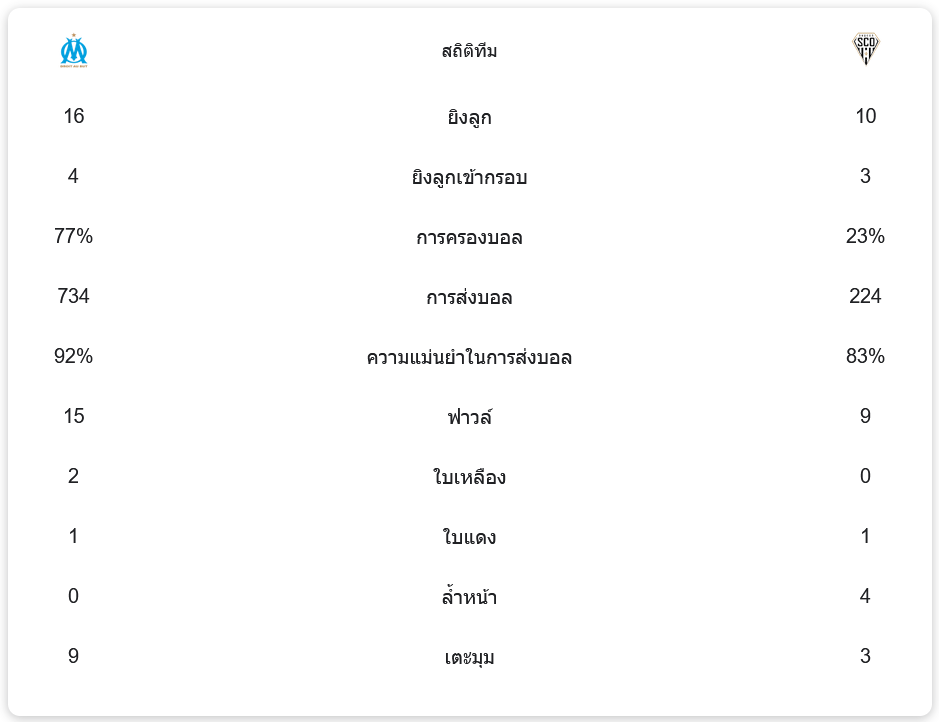Click the ใบแดง red card label

(470, 537)
